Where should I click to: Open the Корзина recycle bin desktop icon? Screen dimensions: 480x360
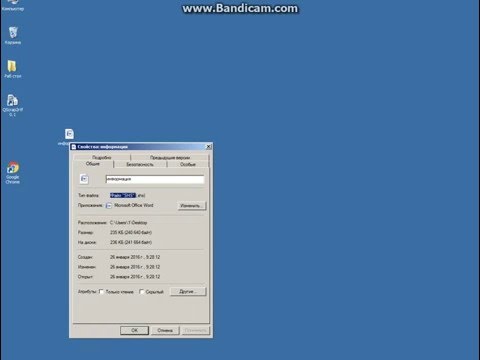point(13,35)
